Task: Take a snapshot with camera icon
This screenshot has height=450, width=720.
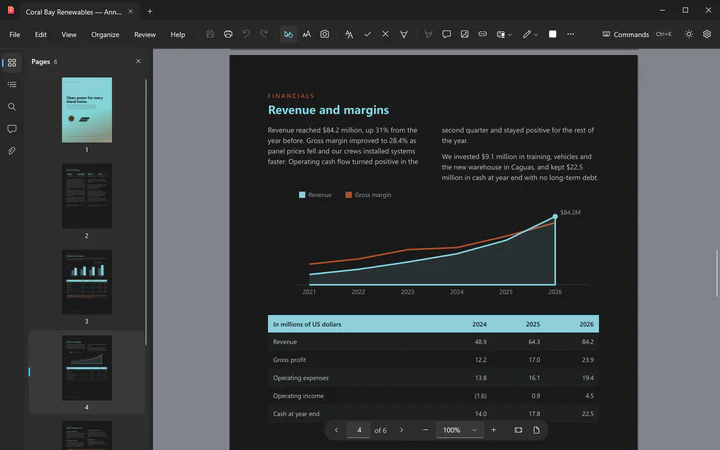Action: pos(325,34)
